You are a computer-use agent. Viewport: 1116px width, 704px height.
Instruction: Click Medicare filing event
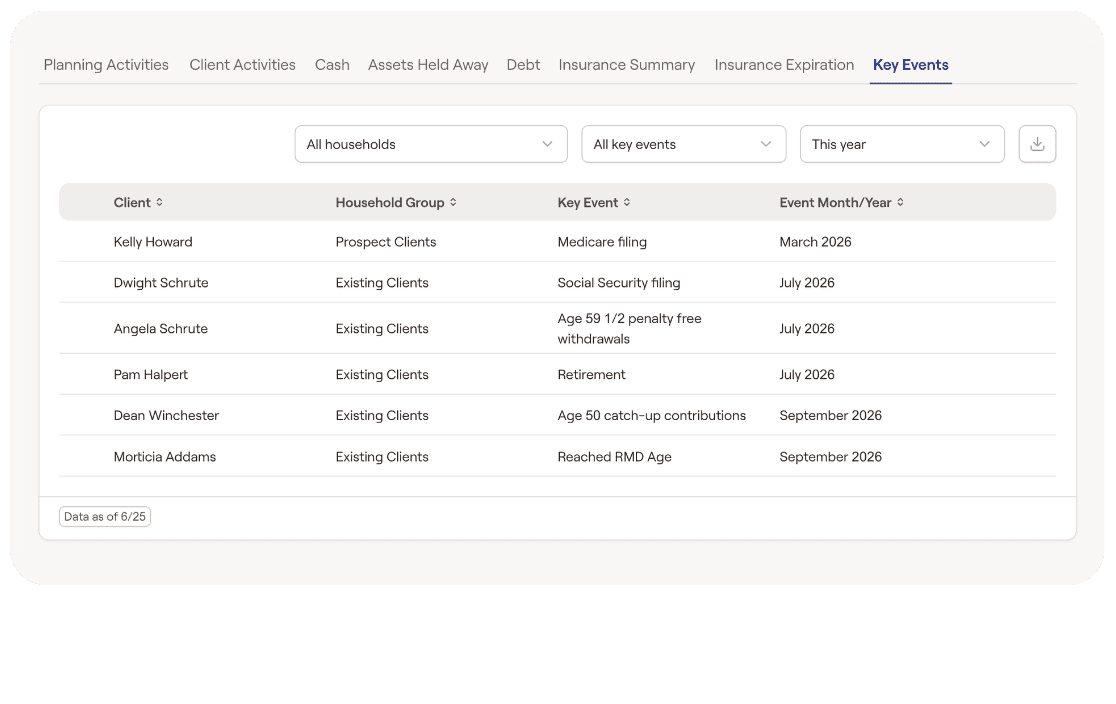pos(602,242)
